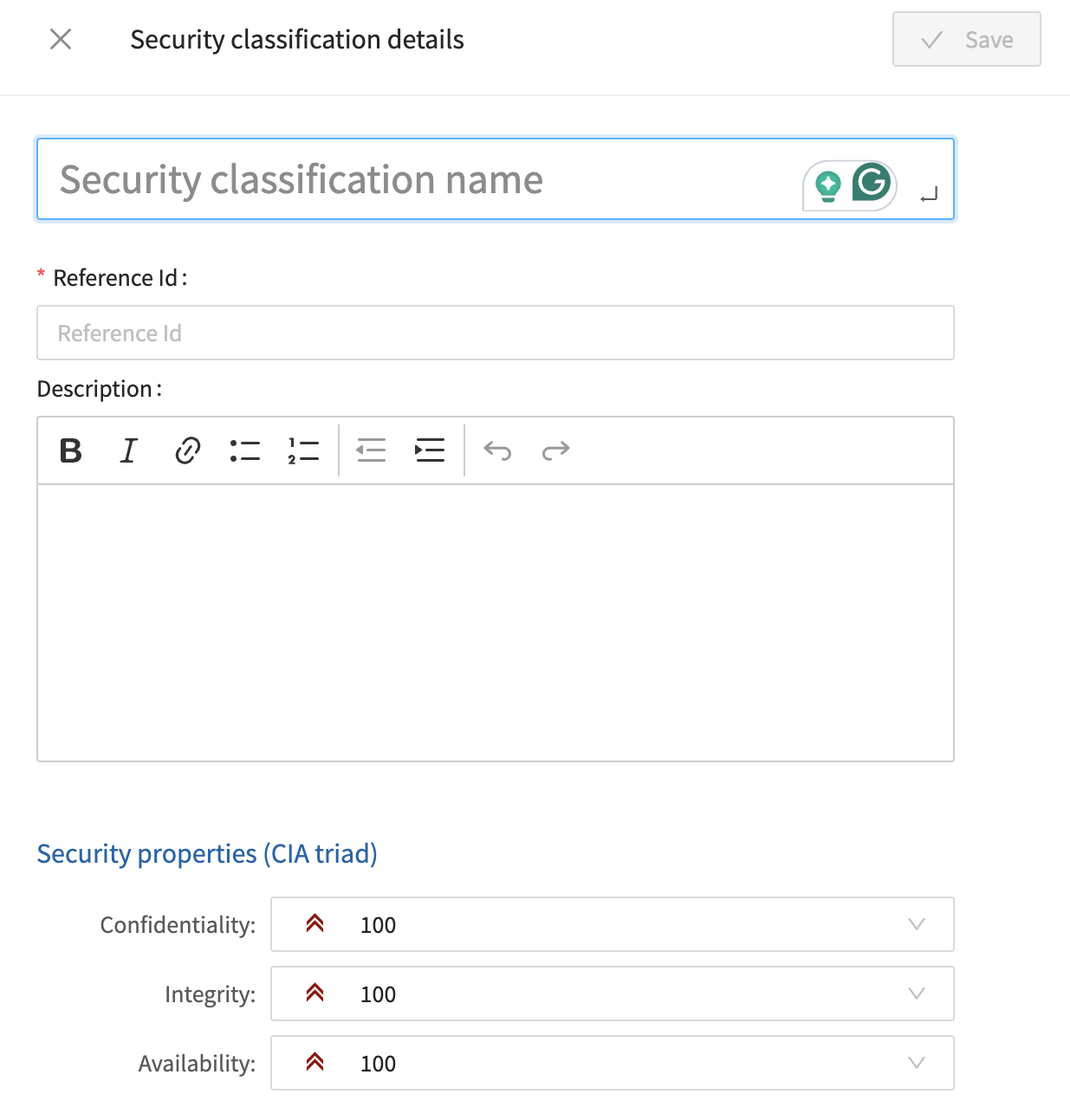Image resolution: width=1070 pixels, height=1120 pixels.
Task: Click the Grammarly lightbulb suggestion icon
Action: (x=829, y=183)
